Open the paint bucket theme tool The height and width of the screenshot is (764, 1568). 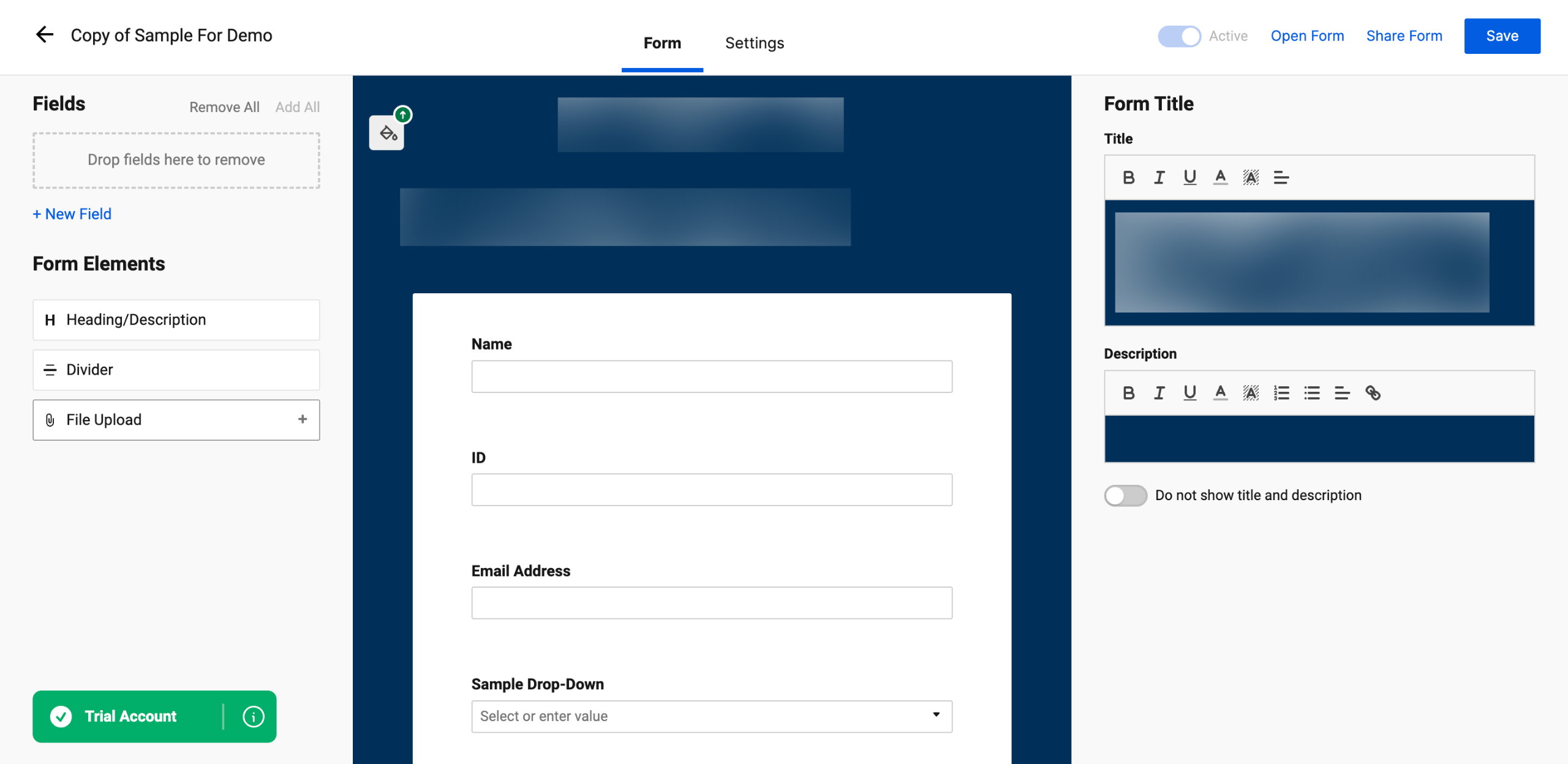(x=387, y=132)
